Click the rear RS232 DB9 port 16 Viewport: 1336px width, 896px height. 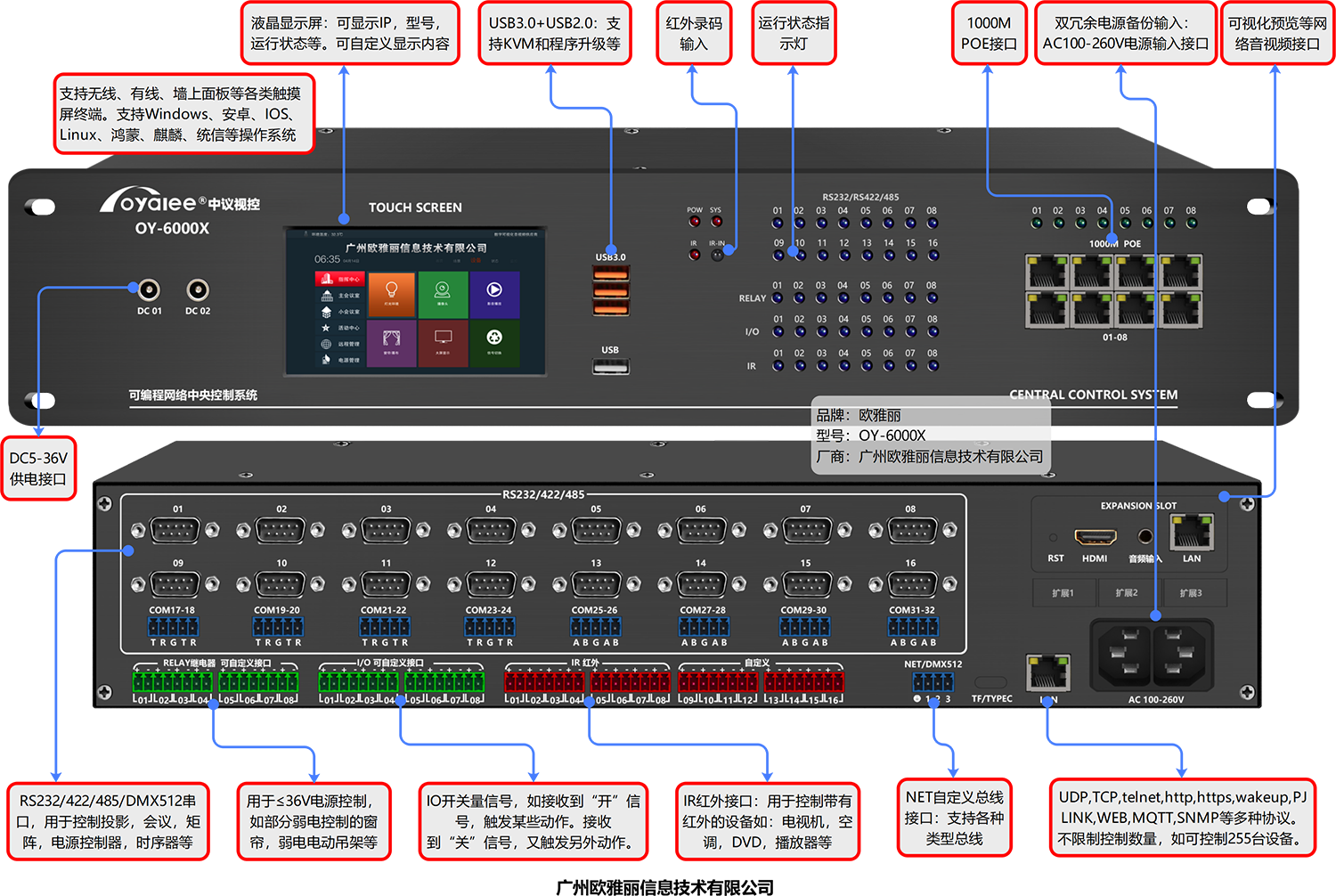(910, 584)
